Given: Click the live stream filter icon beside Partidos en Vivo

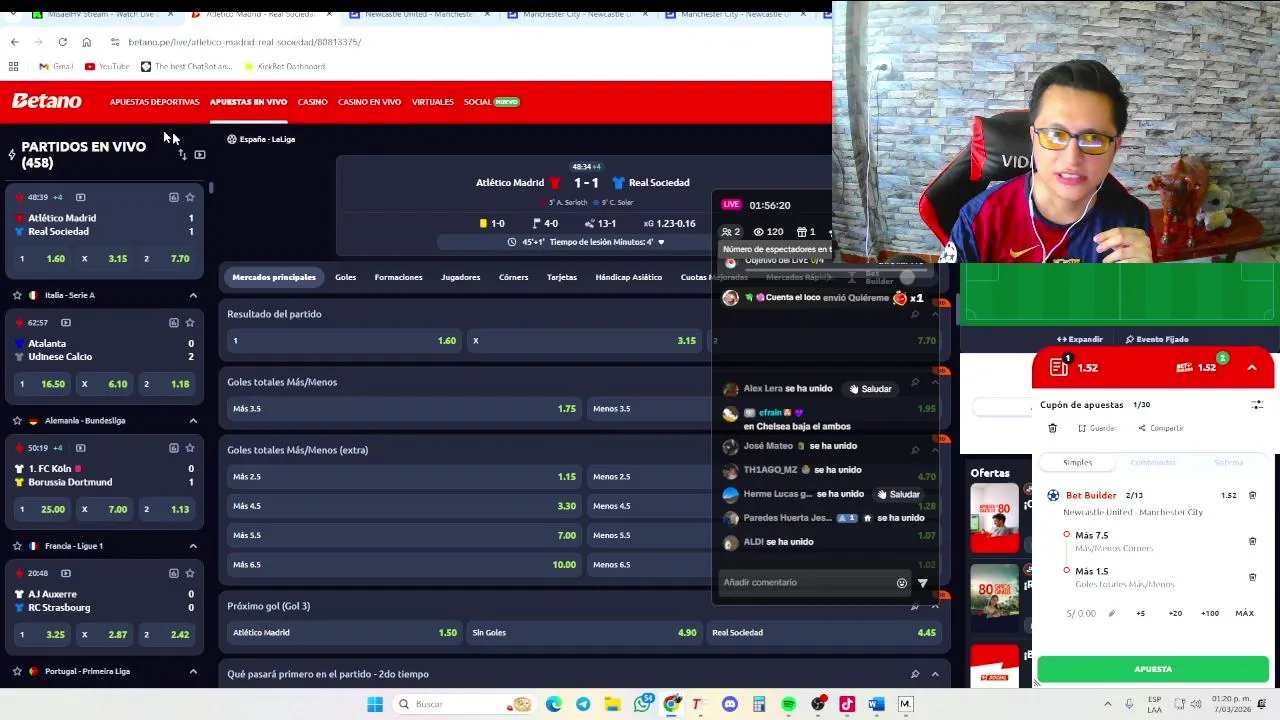Looking at the screenshot, I should pyautogui.click(x=200, y=154).
